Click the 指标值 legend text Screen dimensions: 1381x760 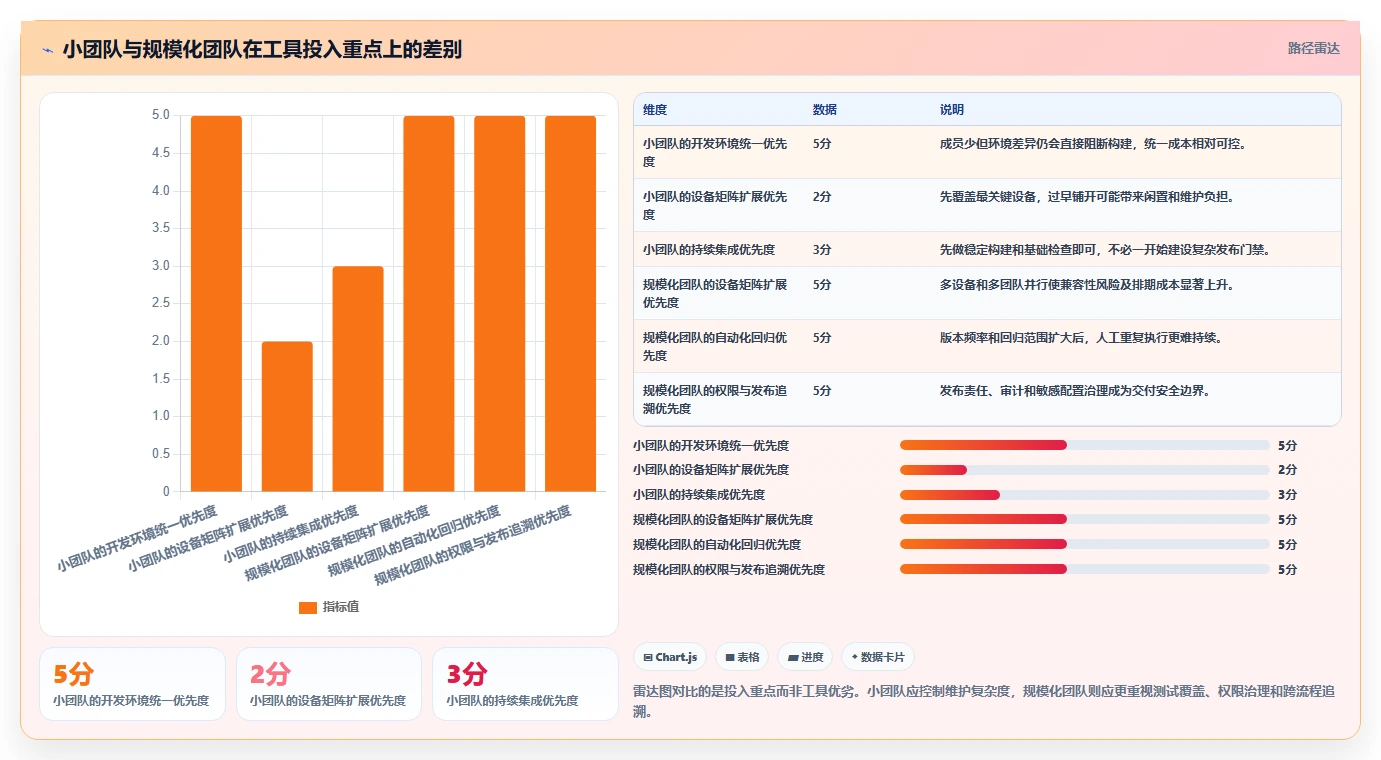tap(341, 607)
